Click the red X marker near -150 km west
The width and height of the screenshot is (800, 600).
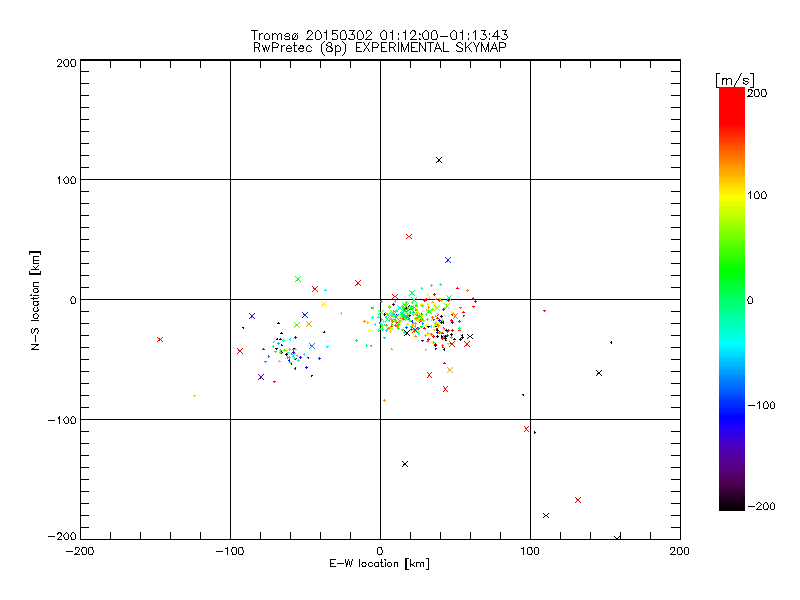pyautogui.click(x=160, y=339)
